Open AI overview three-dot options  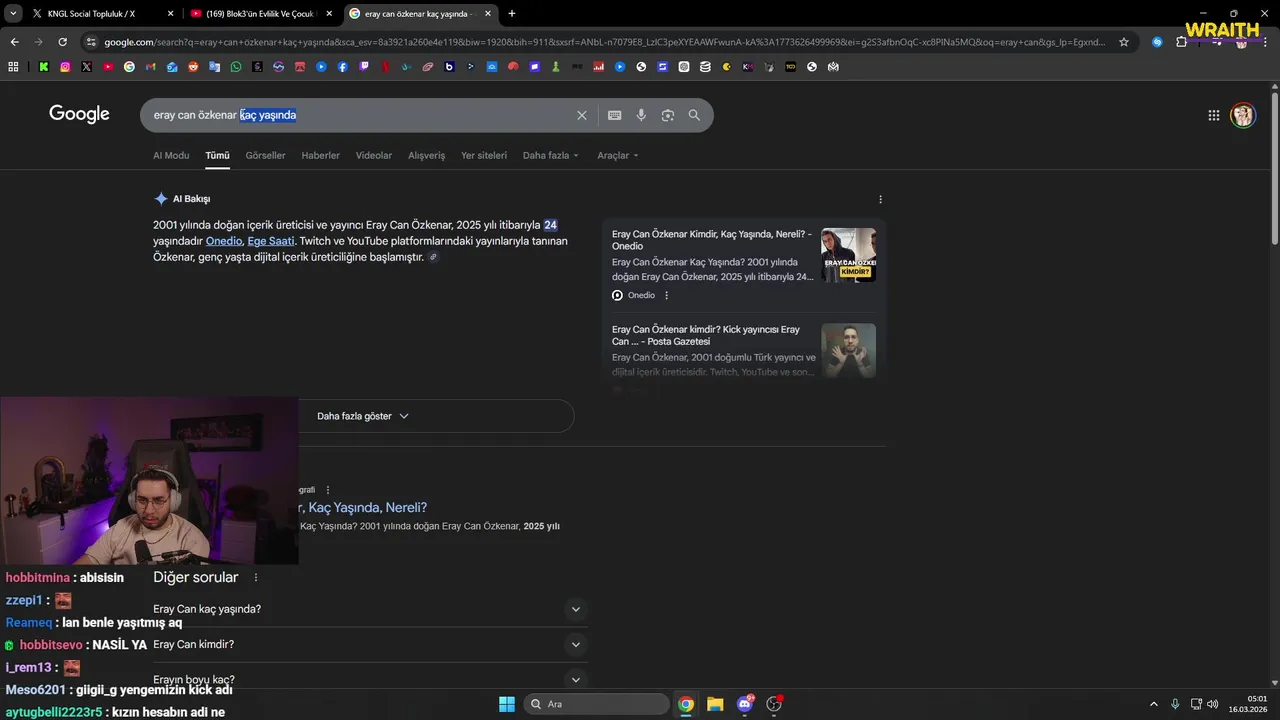(x=880, y=199)
